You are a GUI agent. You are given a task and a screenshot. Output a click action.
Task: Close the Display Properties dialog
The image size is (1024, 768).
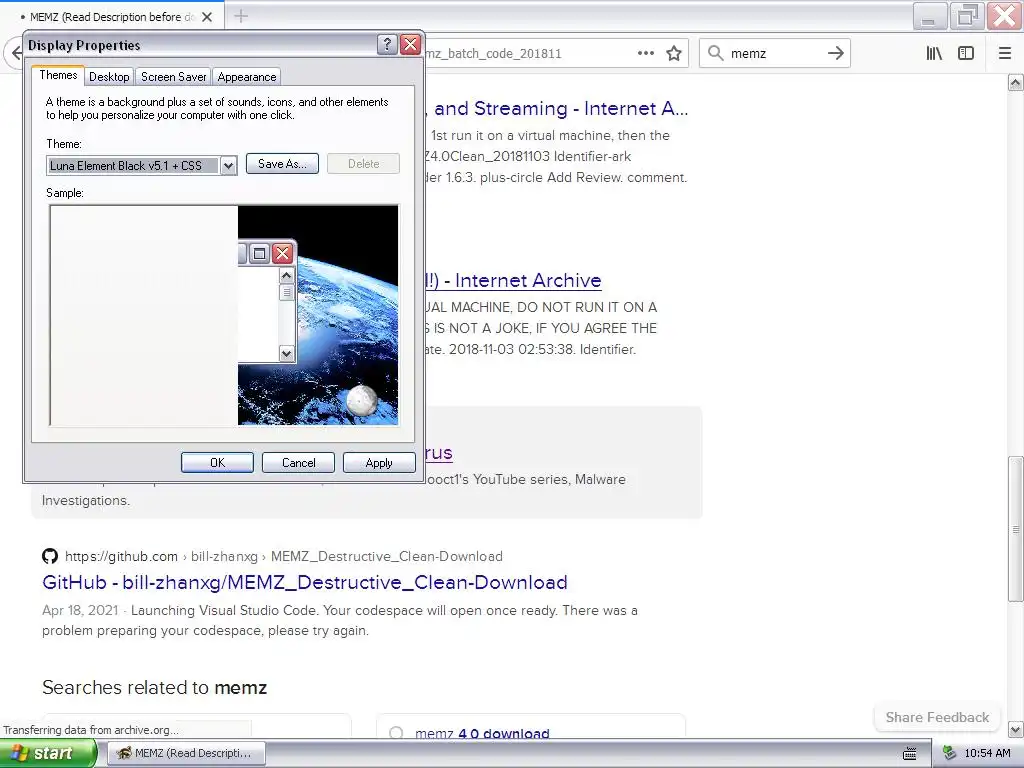click(410, 44)
